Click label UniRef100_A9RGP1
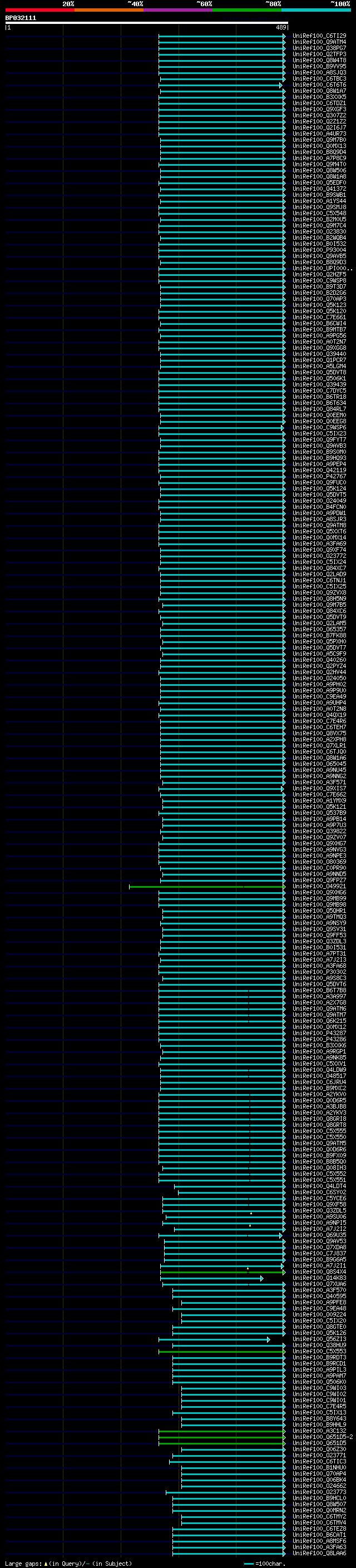 click(x=319, y=1051)
